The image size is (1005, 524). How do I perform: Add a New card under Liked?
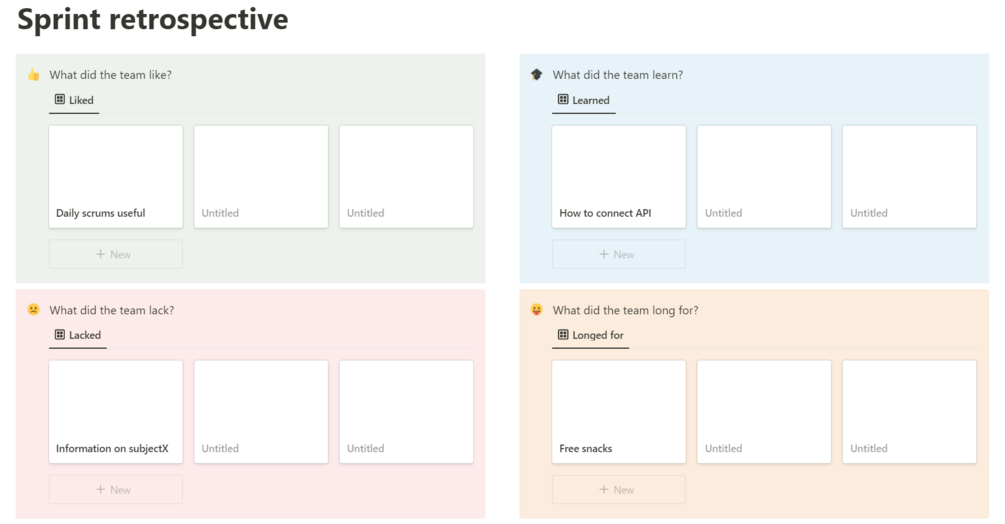tap(115, 254)
